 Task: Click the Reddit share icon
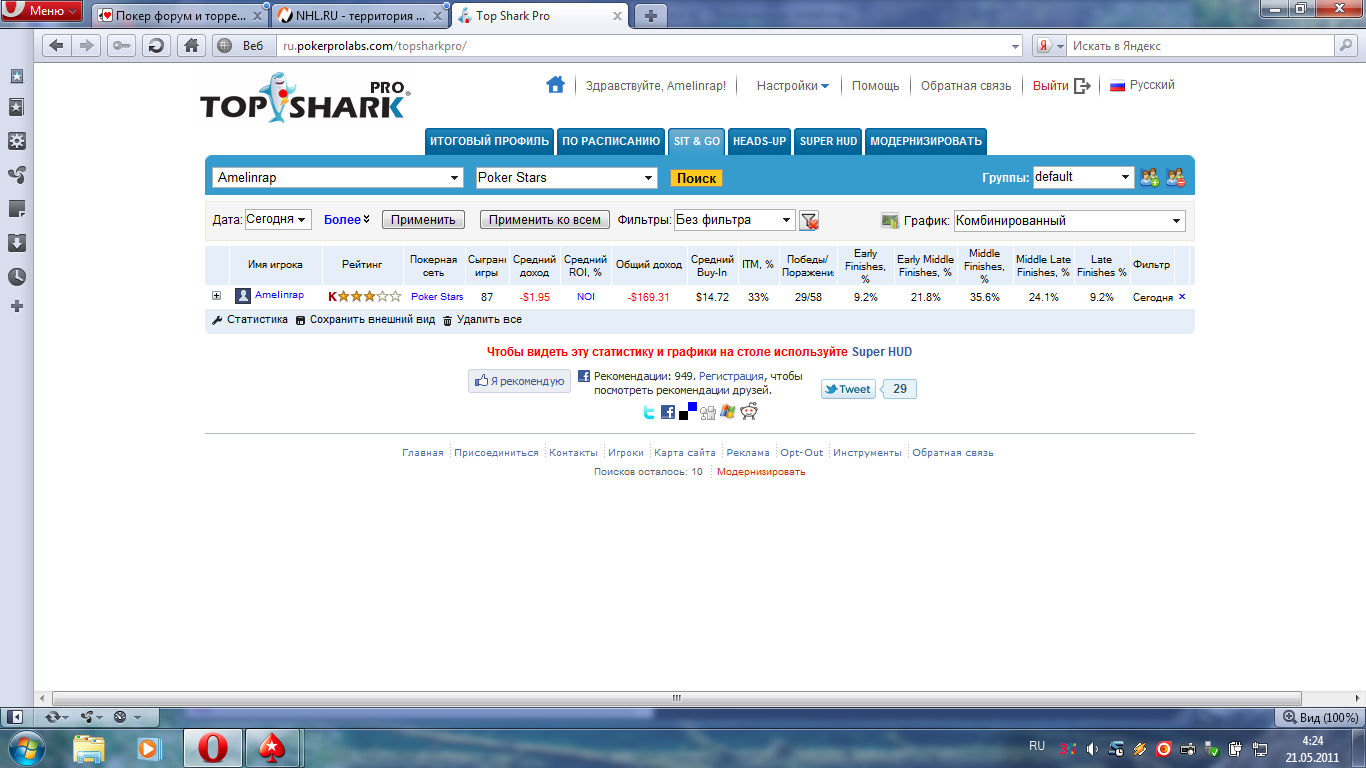(x=748, y=411)
